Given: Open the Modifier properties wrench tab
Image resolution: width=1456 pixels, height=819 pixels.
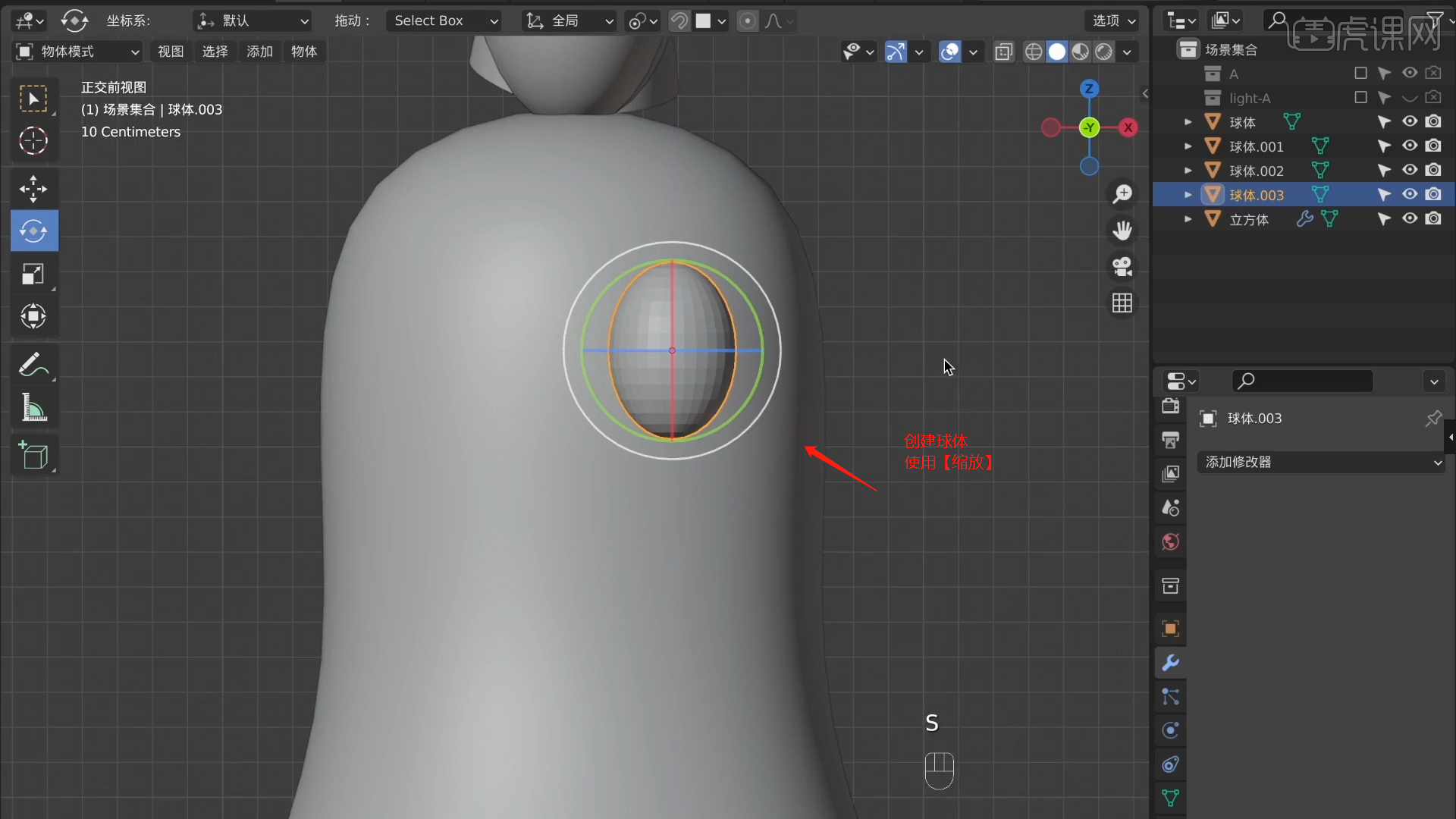Looking at the screenshot, I should click(1170, 663).
